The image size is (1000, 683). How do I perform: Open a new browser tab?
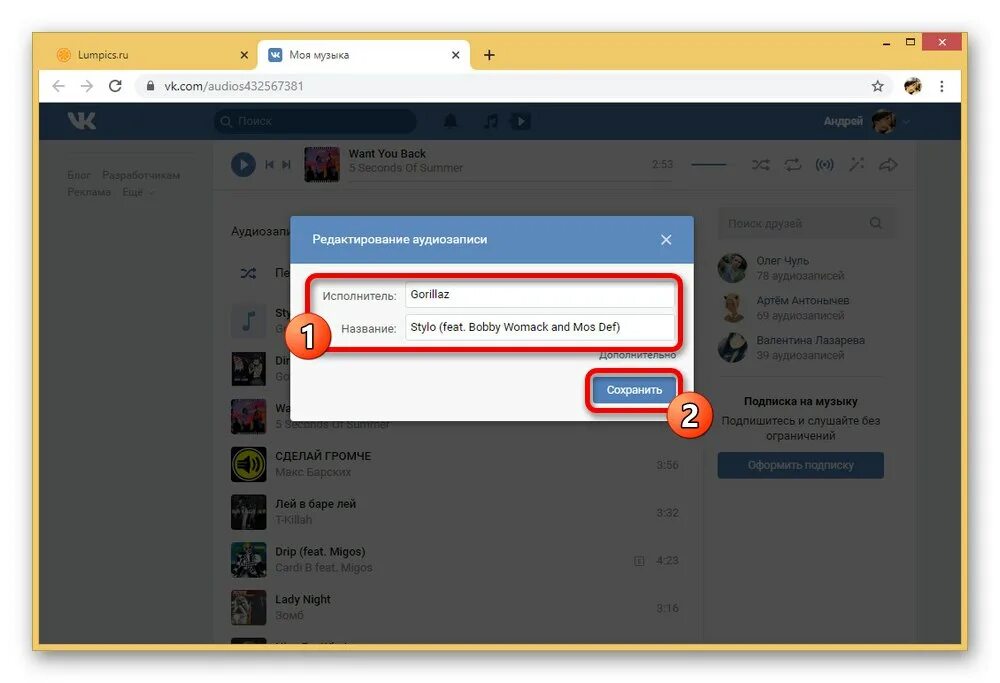tap(489, 55)
